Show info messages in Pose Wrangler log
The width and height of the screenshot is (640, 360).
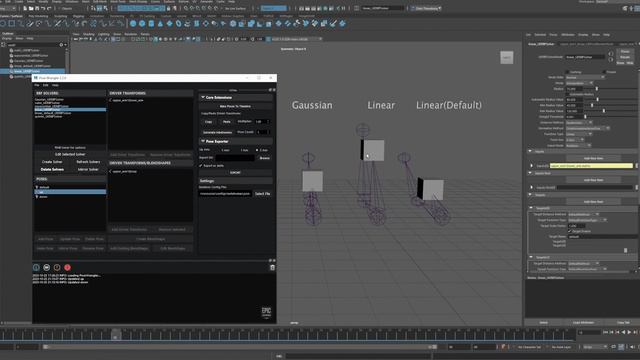(x=36, y=267)
